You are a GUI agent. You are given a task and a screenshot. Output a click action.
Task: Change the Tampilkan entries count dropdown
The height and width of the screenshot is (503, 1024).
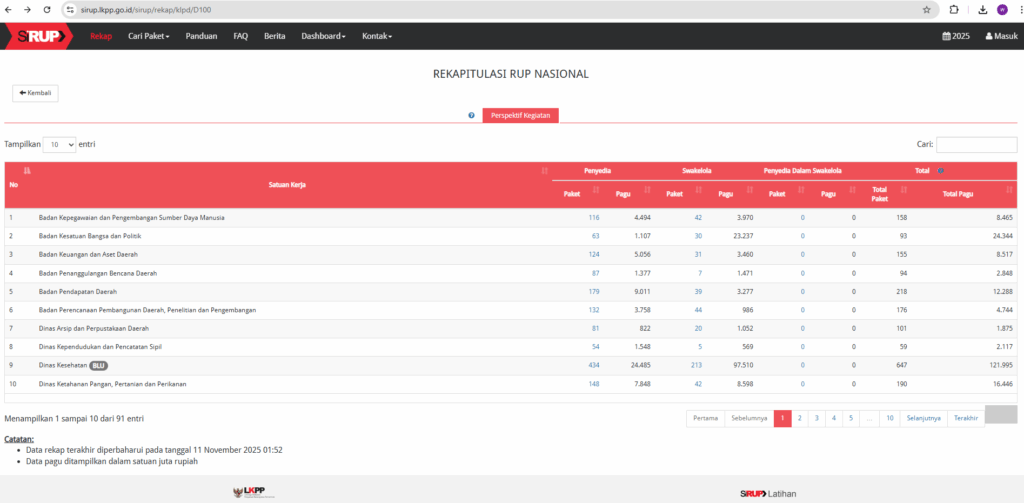tap(59, 144)
